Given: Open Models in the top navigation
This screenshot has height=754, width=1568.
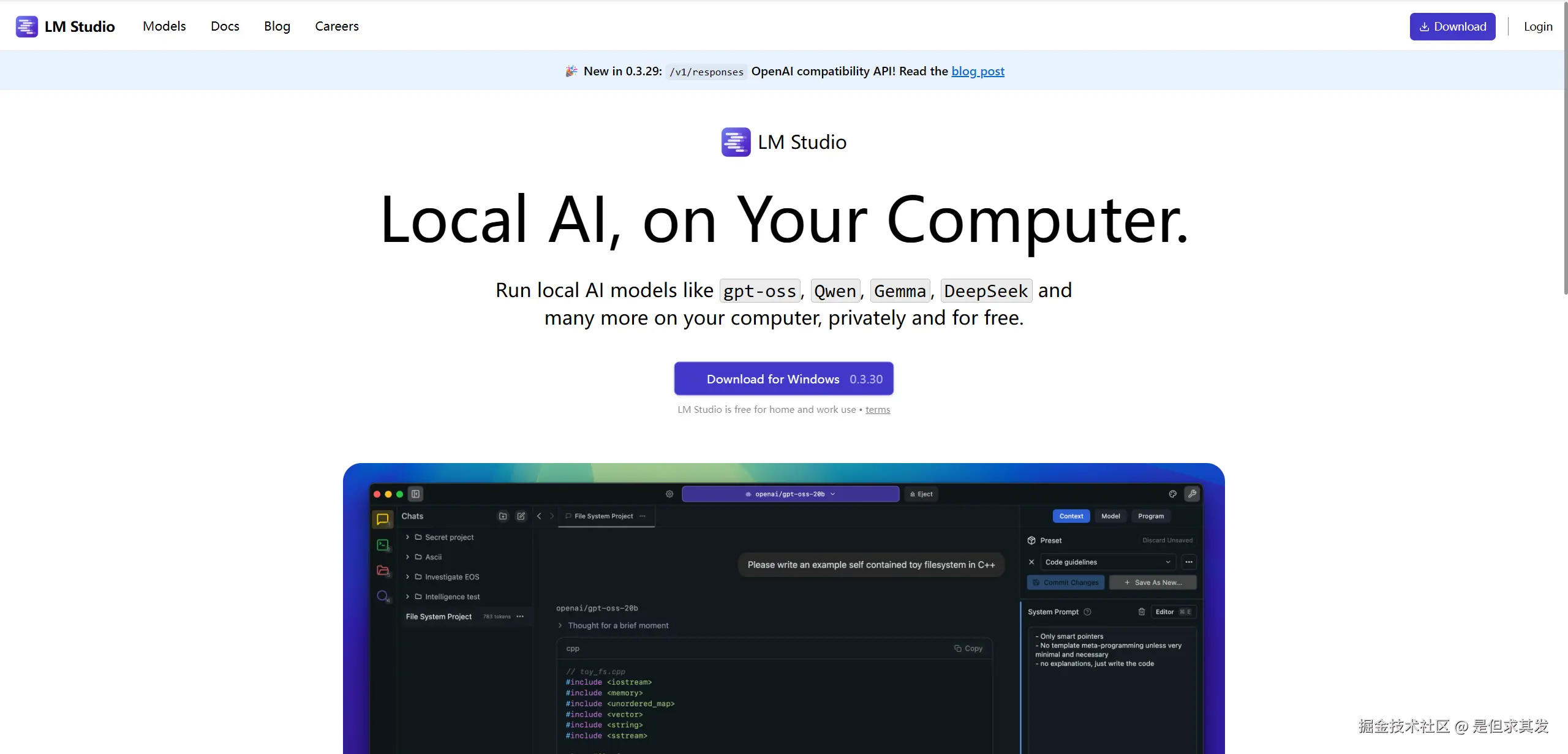Looking at the screenshot, I should 164,26.
